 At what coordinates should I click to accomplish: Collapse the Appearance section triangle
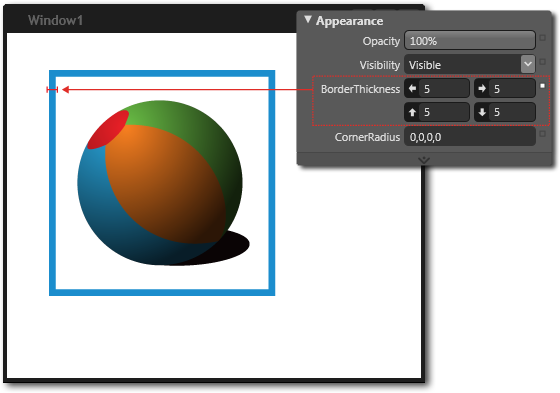pos(308,20)
